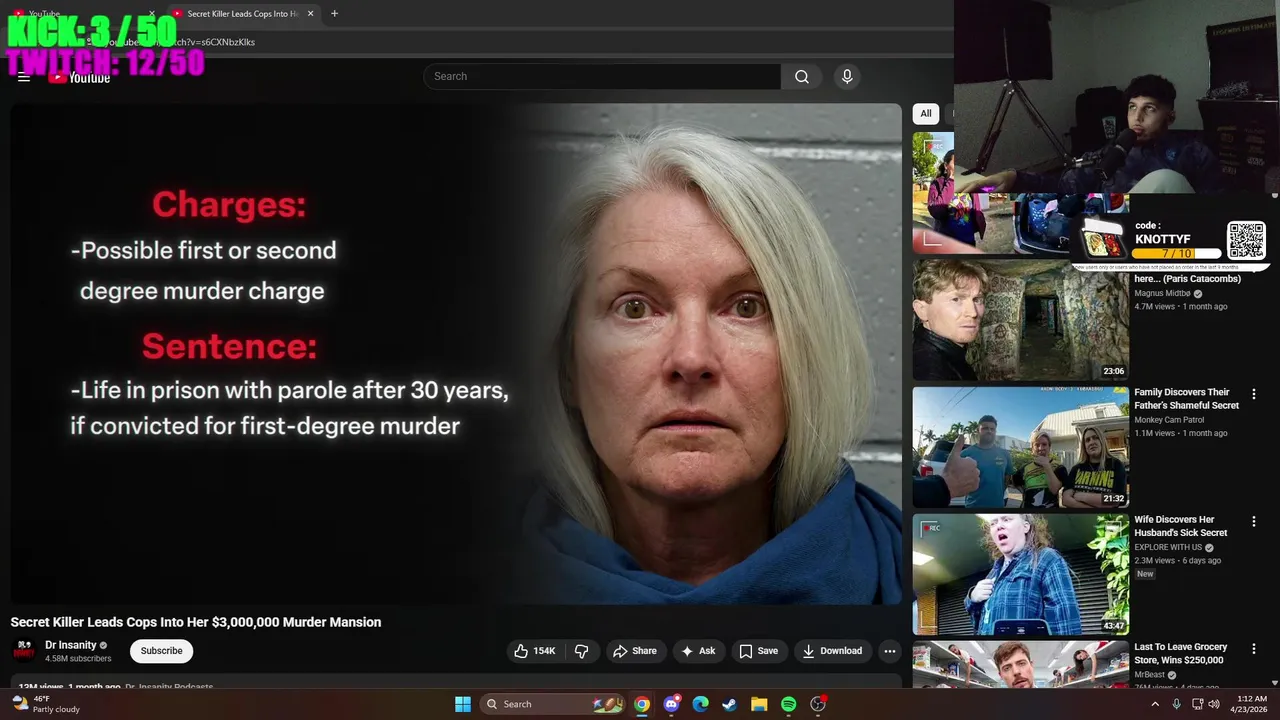
Task: Open the Paris Catacombs video thumbnail
Action: (1020, 320)
